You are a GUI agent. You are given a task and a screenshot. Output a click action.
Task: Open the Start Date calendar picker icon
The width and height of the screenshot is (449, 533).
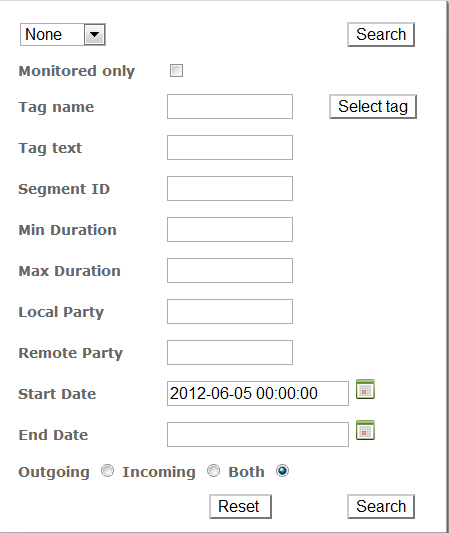[365, 389]
